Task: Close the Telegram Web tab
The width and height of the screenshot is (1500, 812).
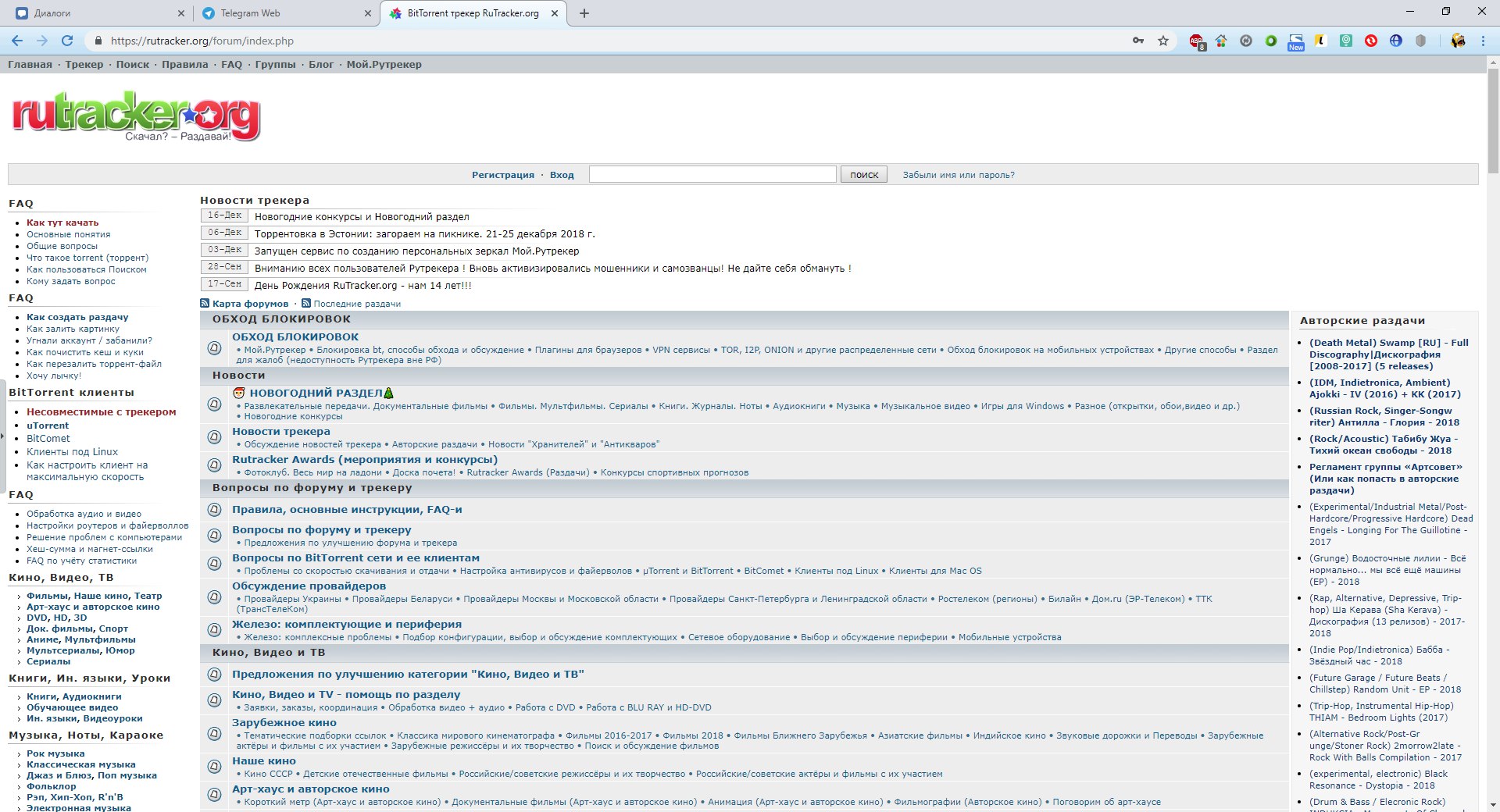Action: pos(368,13)
